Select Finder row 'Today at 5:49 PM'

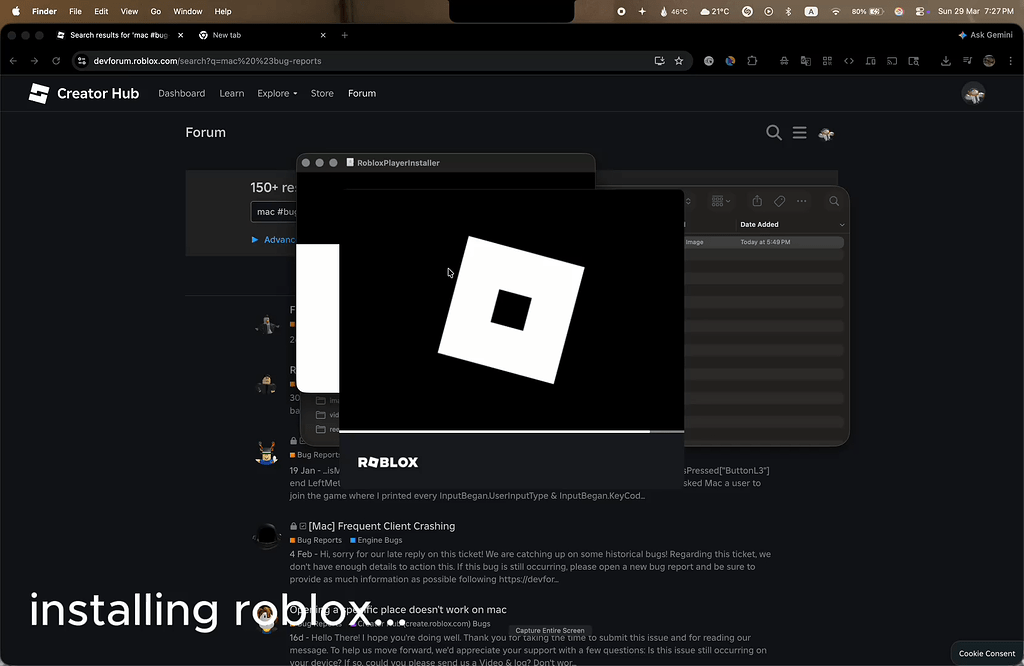(x=764, y=242)
